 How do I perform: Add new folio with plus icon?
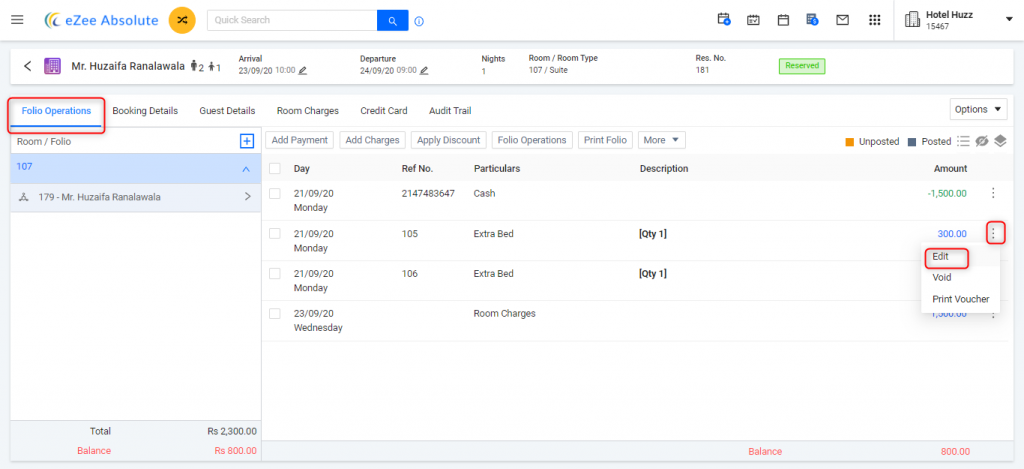[x=247, y=140]
